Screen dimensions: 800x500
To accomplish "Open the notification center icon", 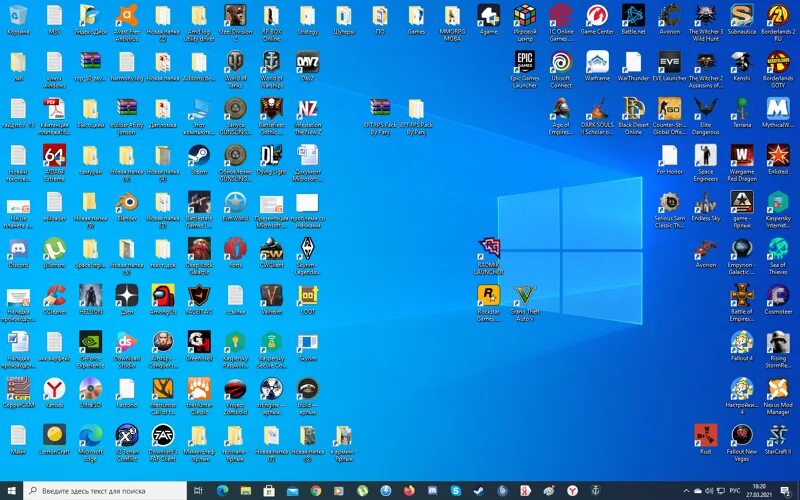I will click(x=785, y=491).
